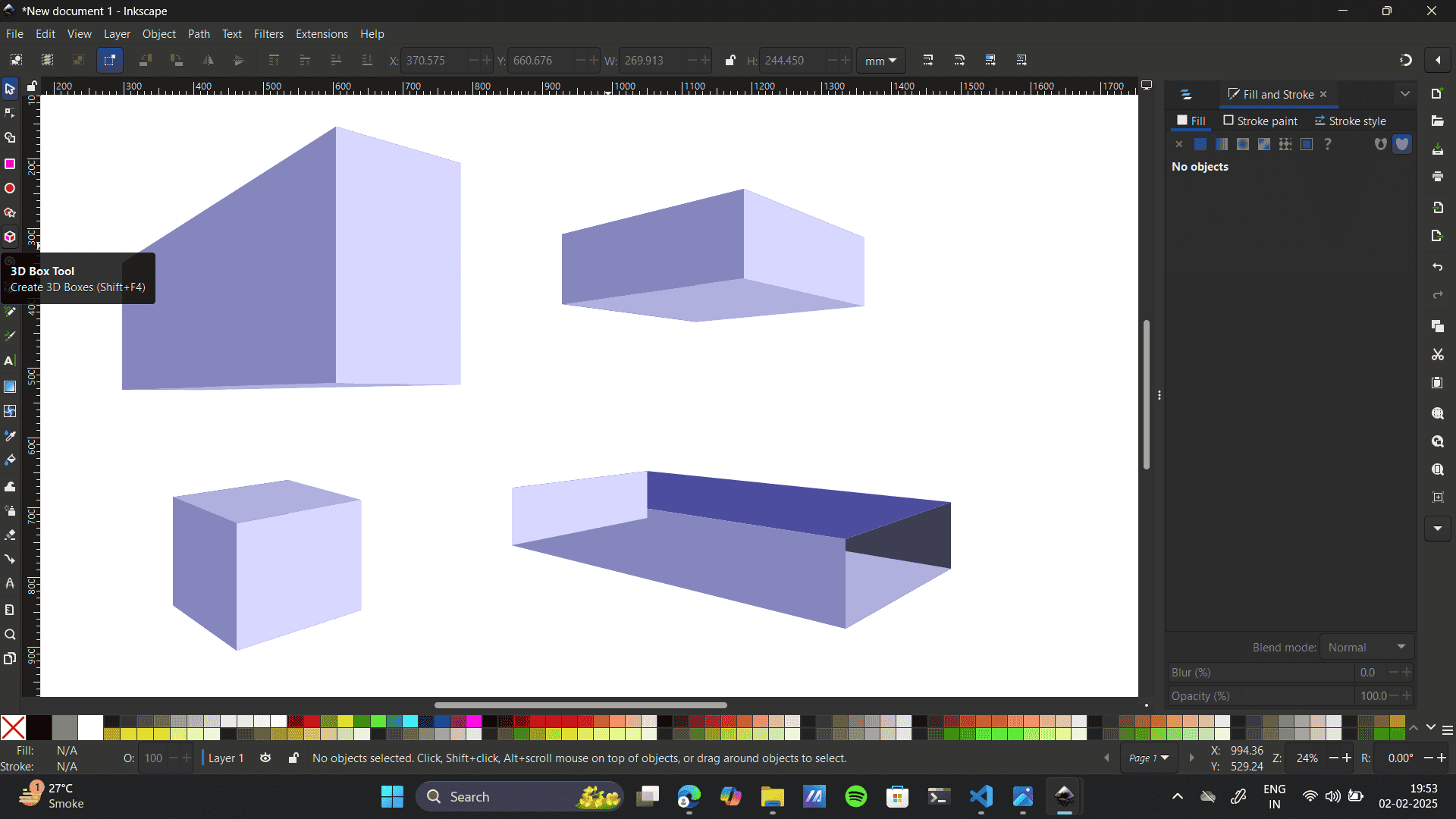
Task: Select the Zoom tool in toolbox
Action: point(10,635)
